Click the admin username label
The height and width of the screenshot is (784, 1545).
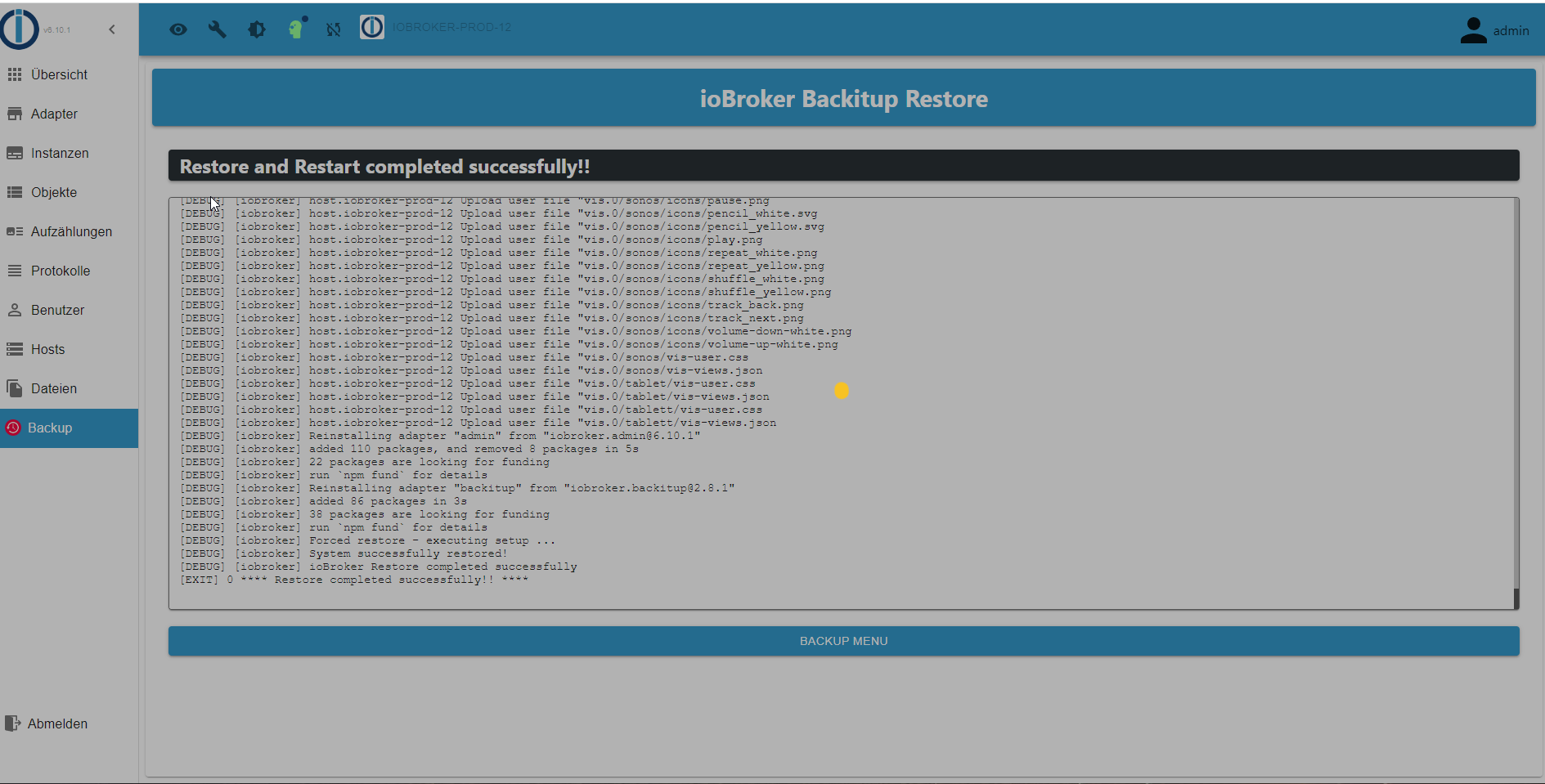pyautogui.click(x=1511, y=30)
